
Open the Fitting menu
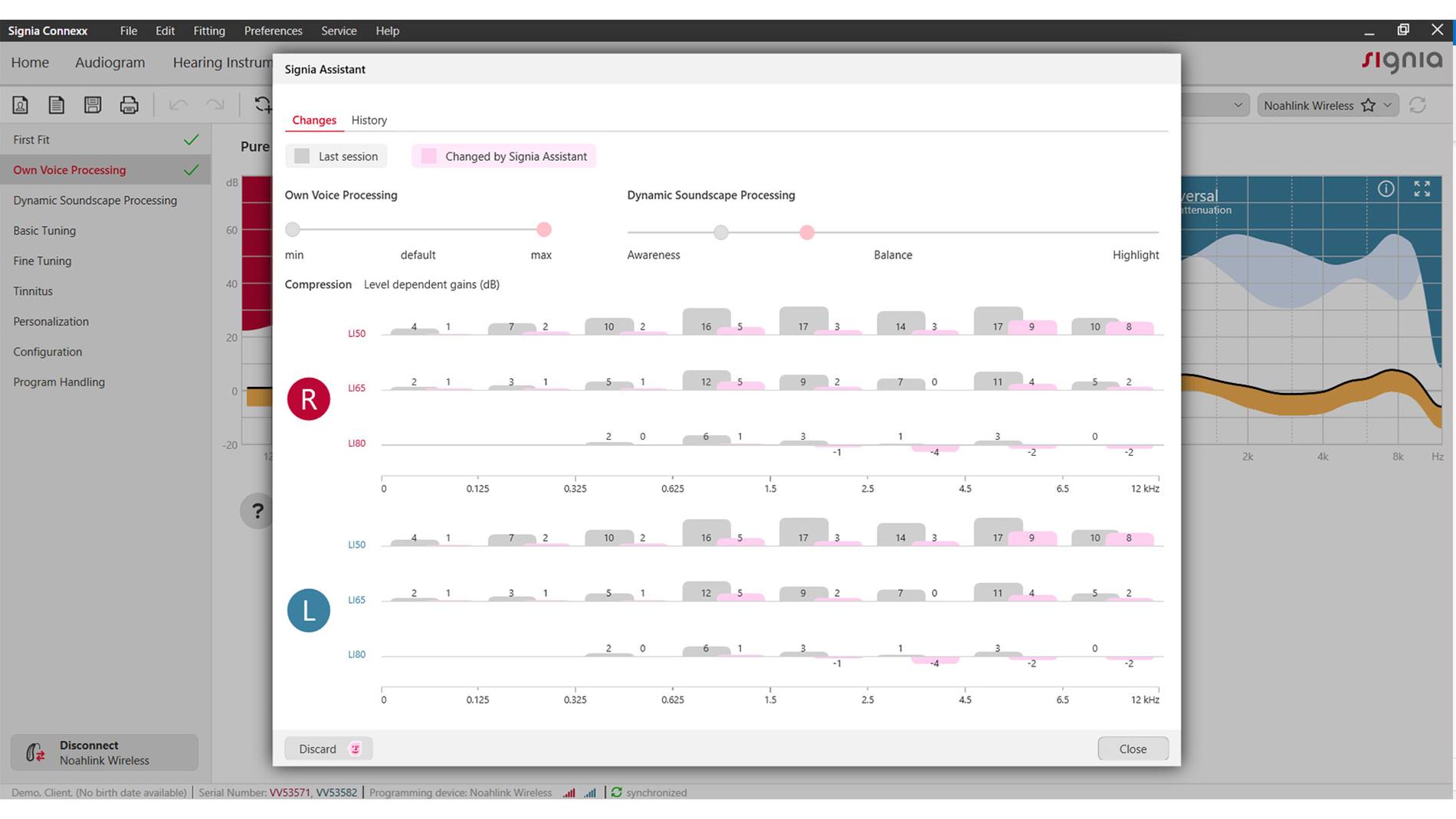pyautogui.click(x=209, y=31)
